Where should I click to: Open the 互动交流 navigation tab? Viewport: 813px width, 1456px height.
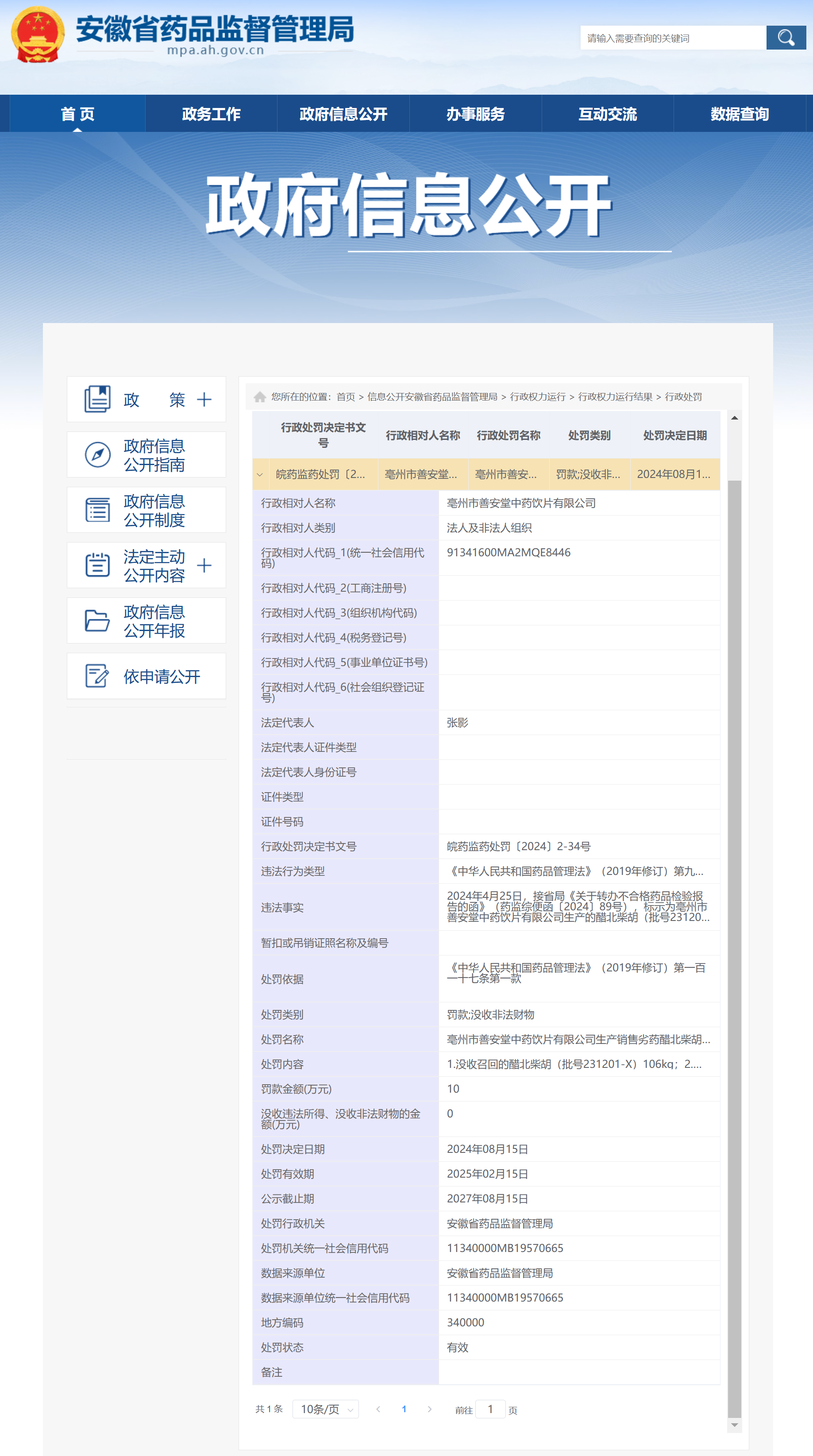pyautogui.click(x=608, y=114)
